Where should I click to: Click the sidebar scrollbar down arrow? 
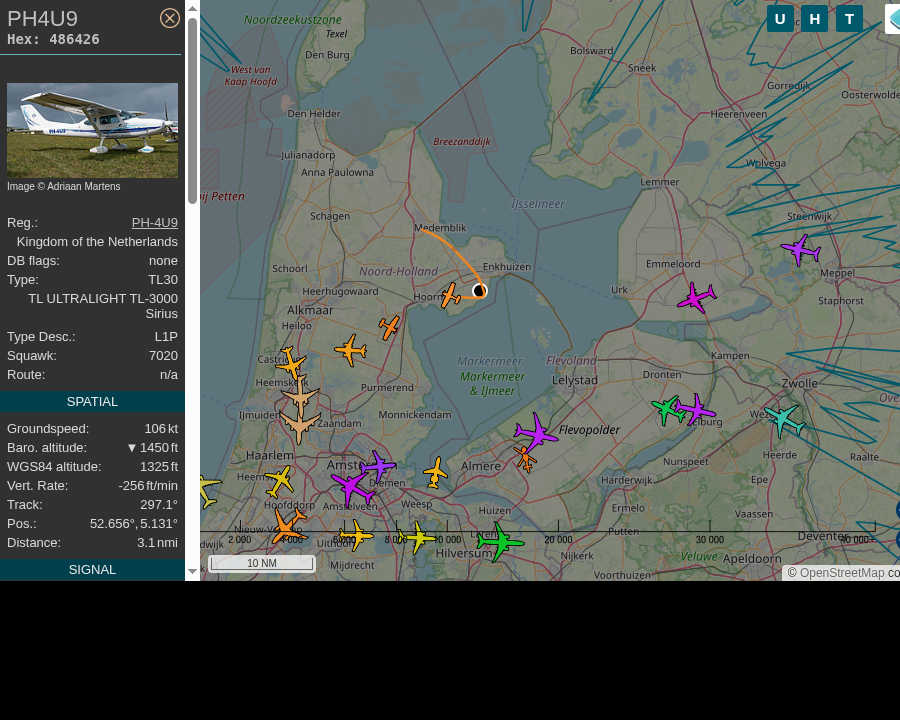(192, 571)
